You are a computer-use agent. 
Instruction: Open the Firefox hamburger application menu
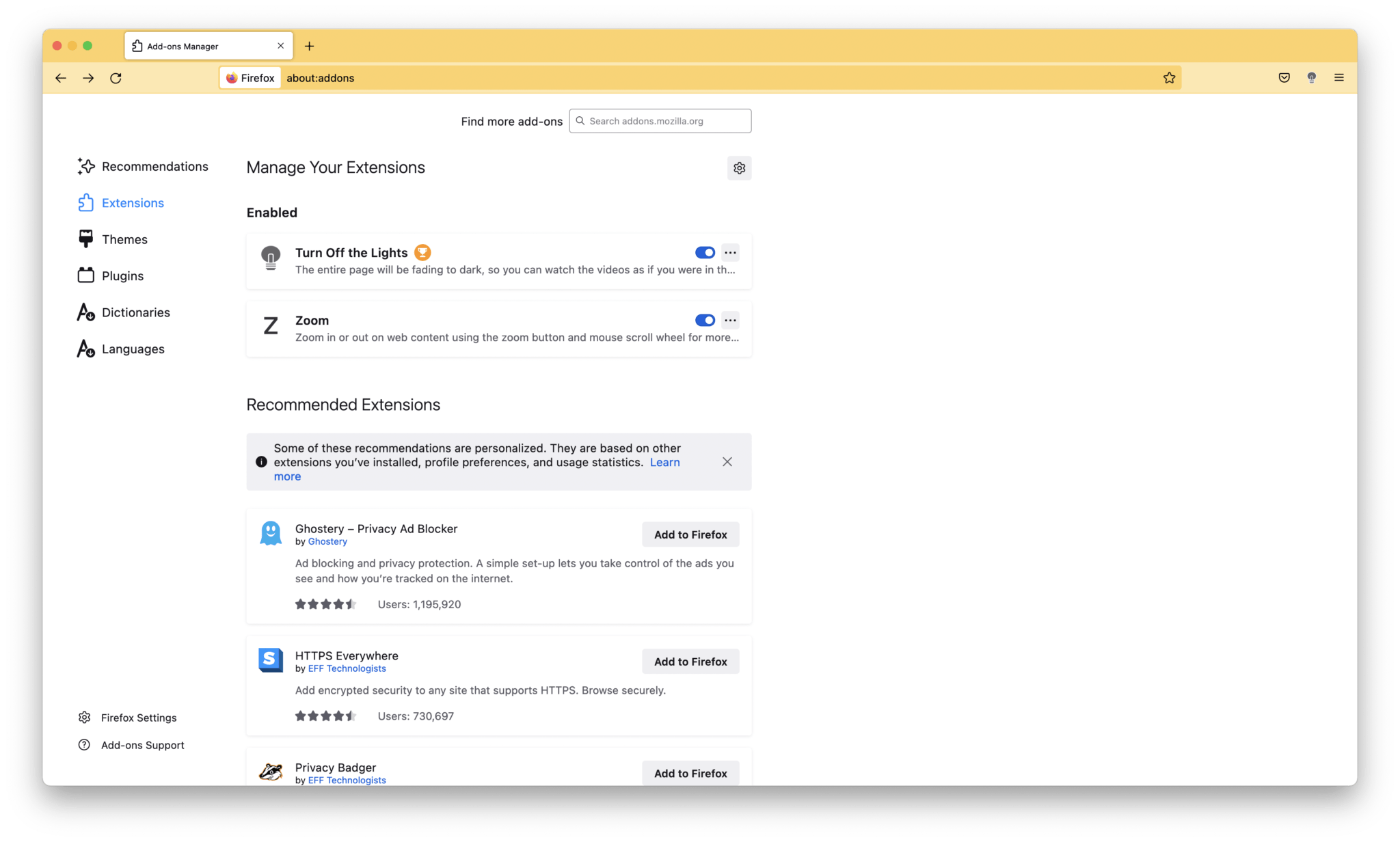(1338, 78)
